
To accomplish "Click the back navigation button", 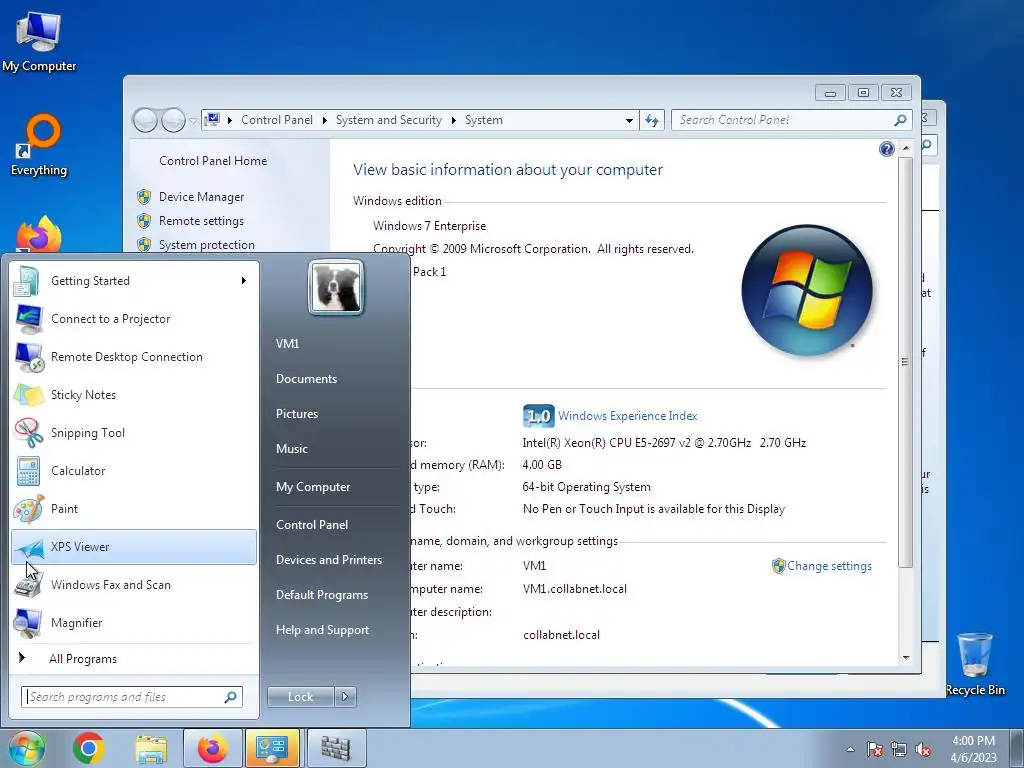I will pyautogui.click(x=145, y=120).
